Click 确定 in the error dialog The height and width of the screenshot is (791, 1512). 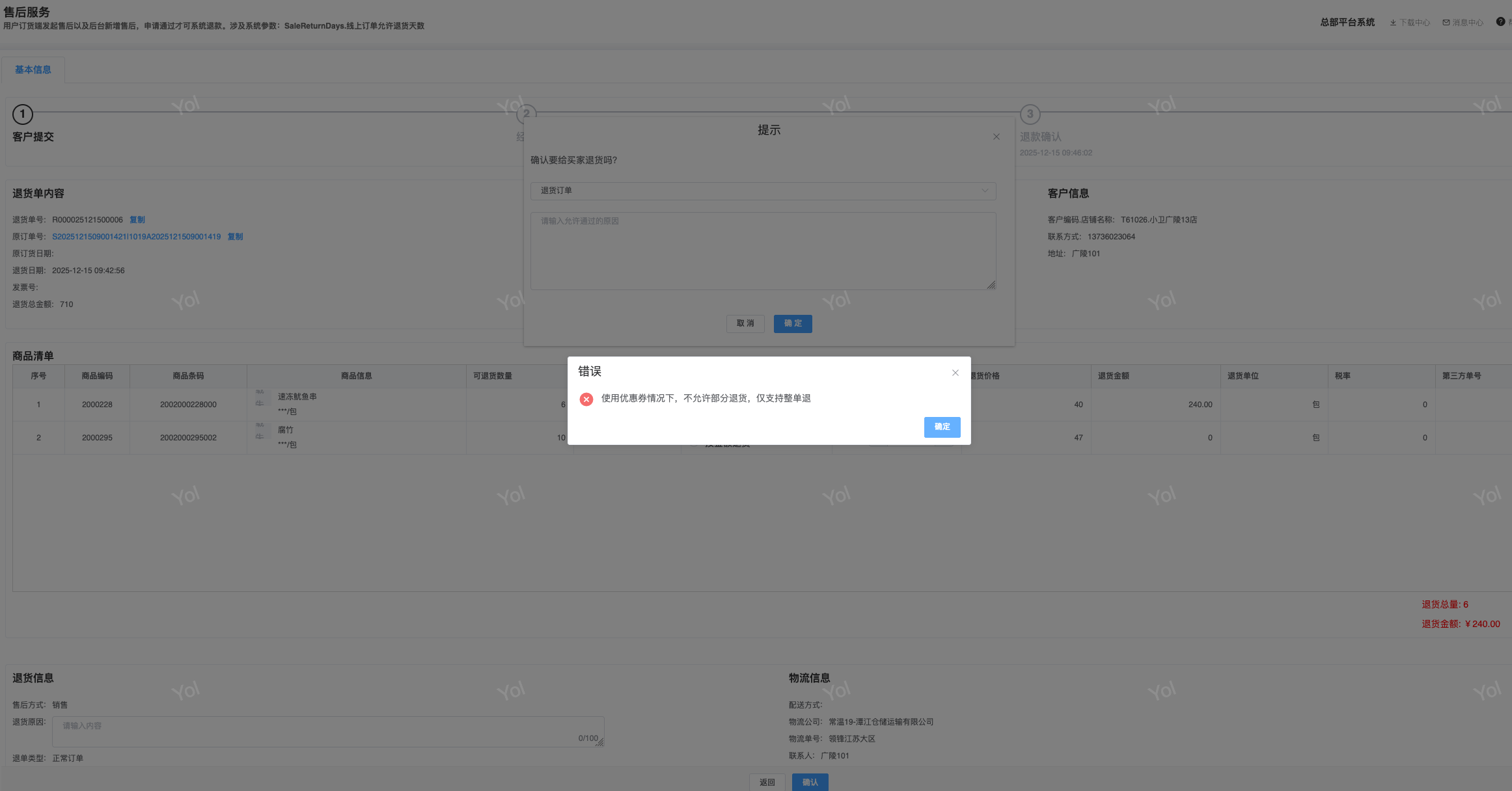click(942, 427)
